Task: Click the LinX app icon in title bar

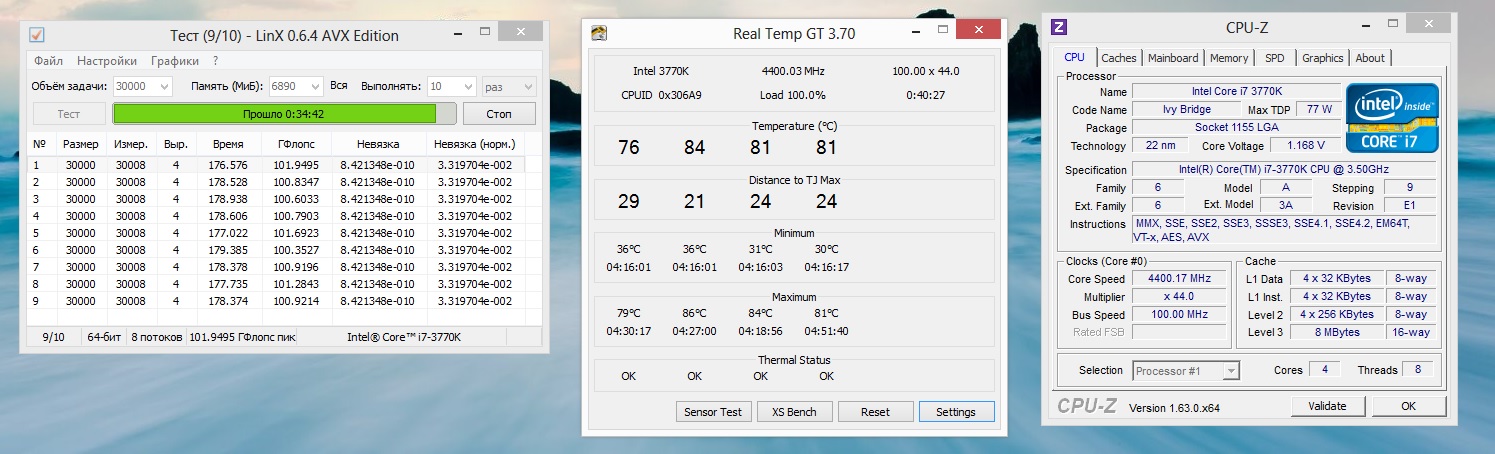Action: point(37,35)
